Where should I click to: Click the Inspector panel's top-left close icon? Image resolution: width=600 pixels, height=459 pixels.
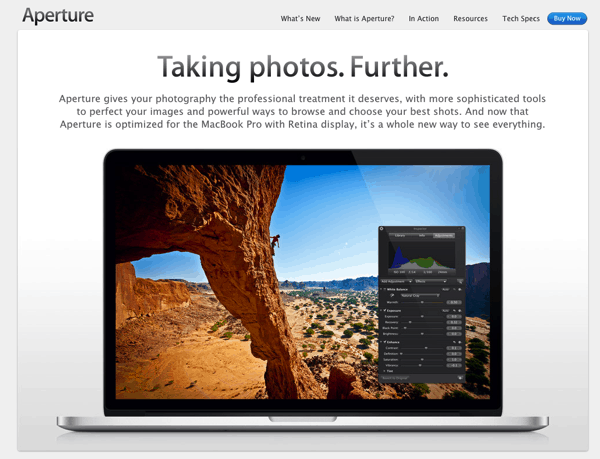(x=382, y=229)
